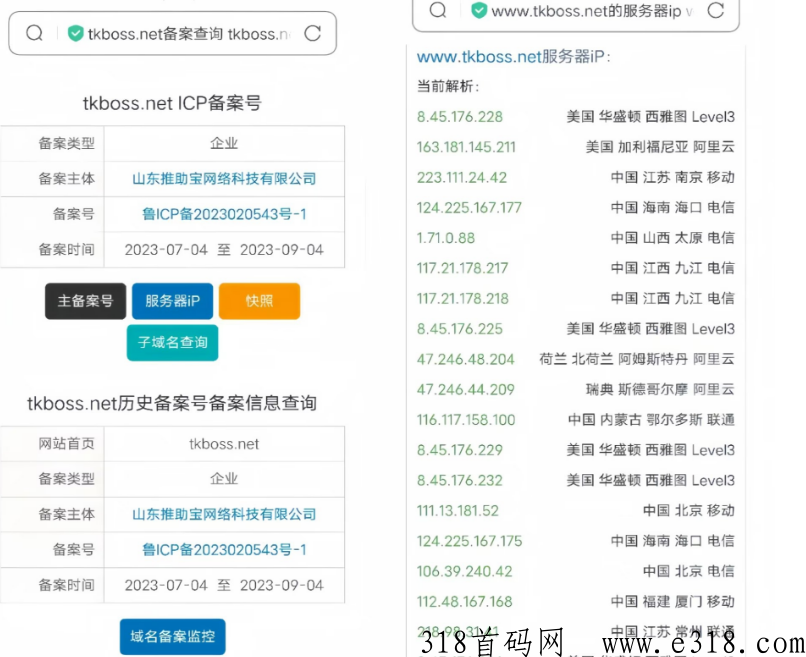Select IP address 8.45.176.229
Screen dimensions: 806x657
(460, 450)
